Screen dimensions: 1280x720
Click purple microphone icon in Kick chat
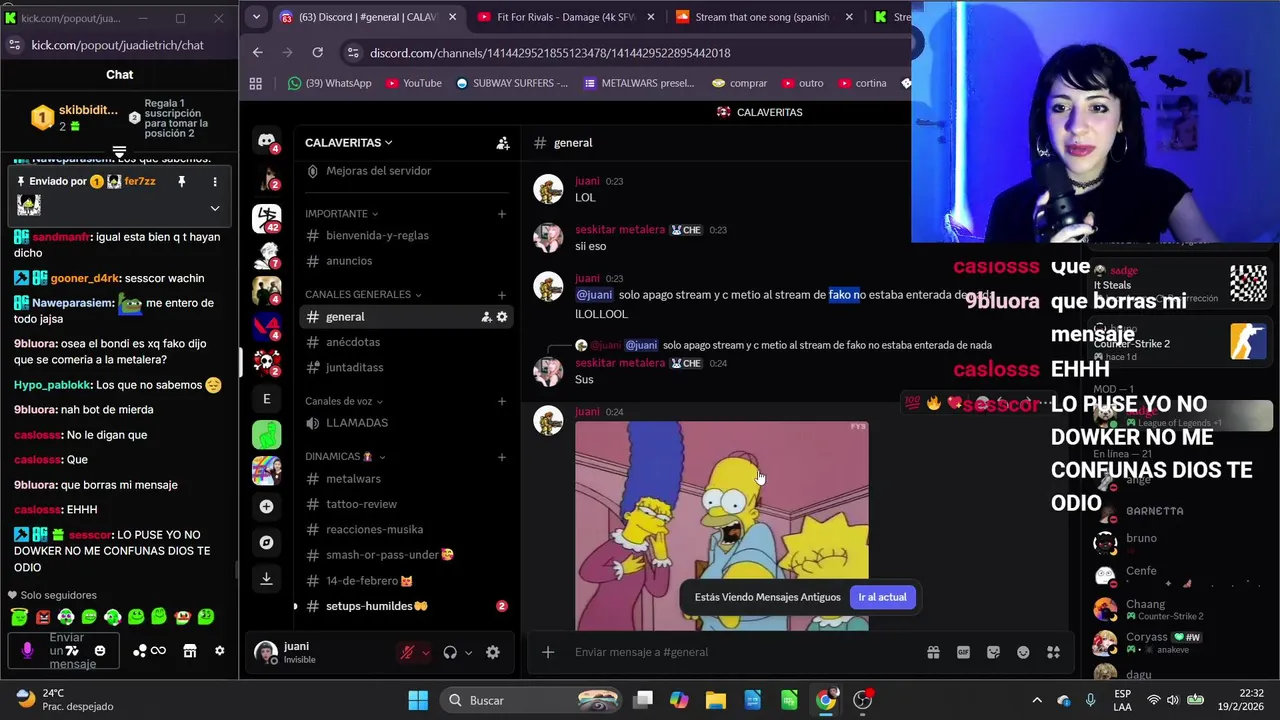pyautogui.click(x=27, y=651)
